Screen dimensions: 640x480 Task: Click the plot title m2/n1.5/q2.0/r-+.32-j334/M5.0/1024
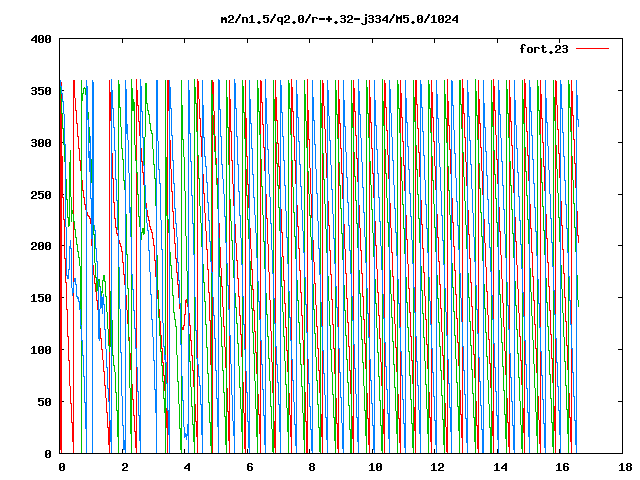(x=339, y=19)
